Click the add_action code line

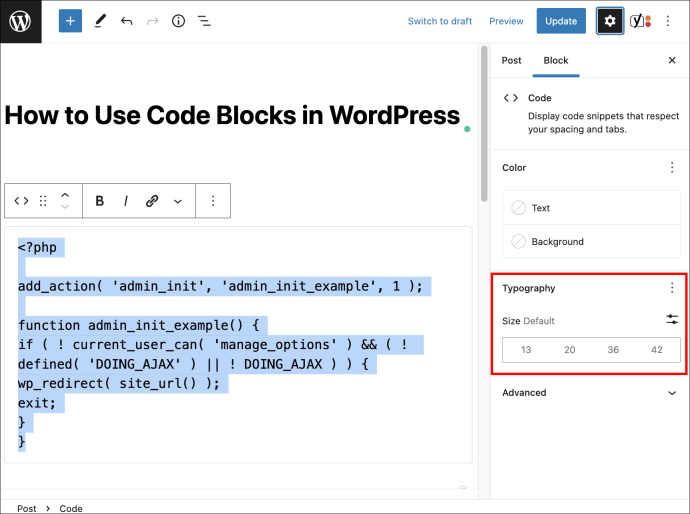pyautogui.click(x=220, y=286)
